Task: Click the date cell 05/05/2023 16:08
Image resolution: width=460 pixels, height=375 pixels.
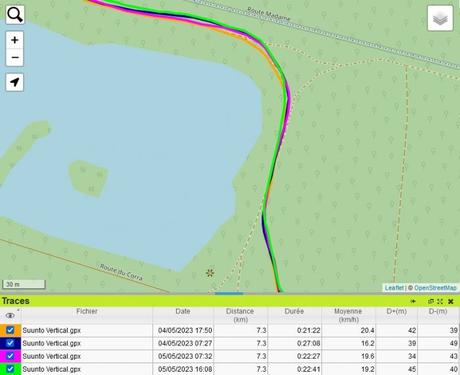Action: (185, 369)
